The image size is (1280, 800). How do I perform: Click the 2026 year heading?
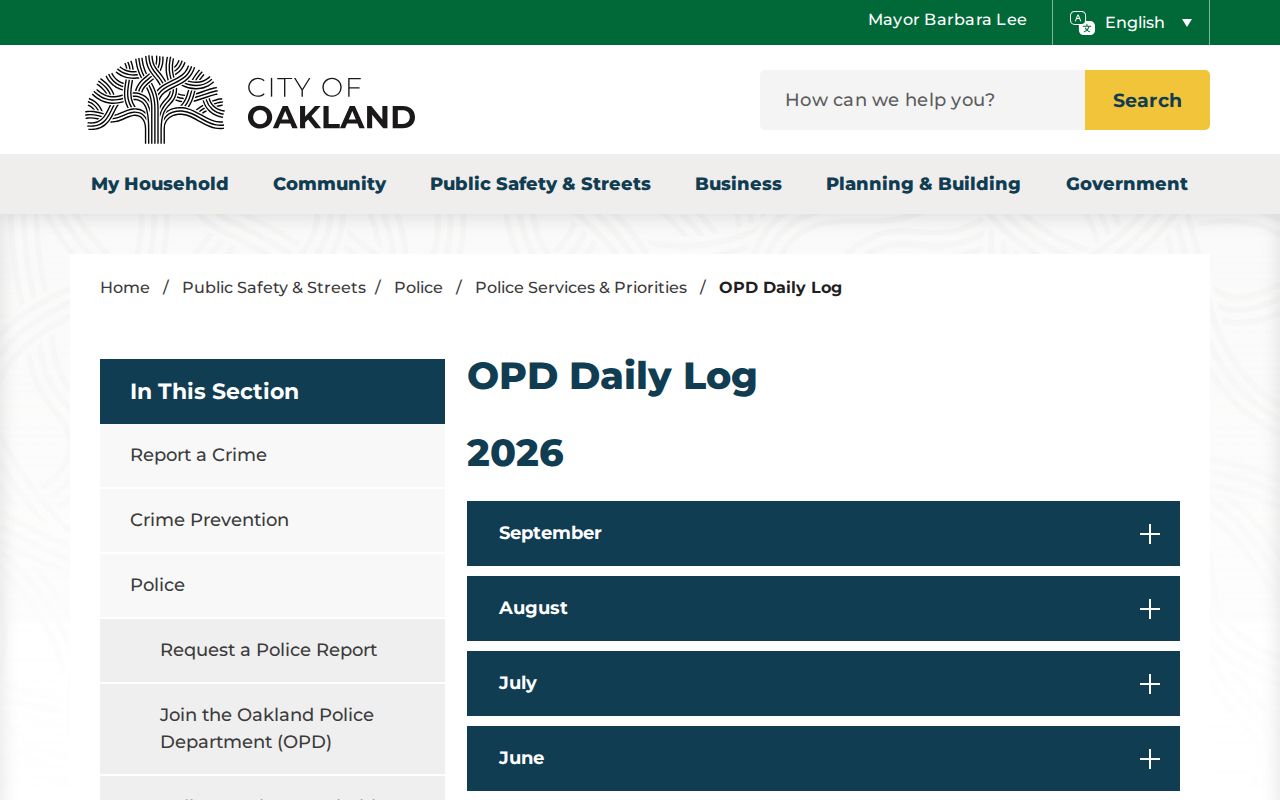pyautogui.click(x=515, y=453)
